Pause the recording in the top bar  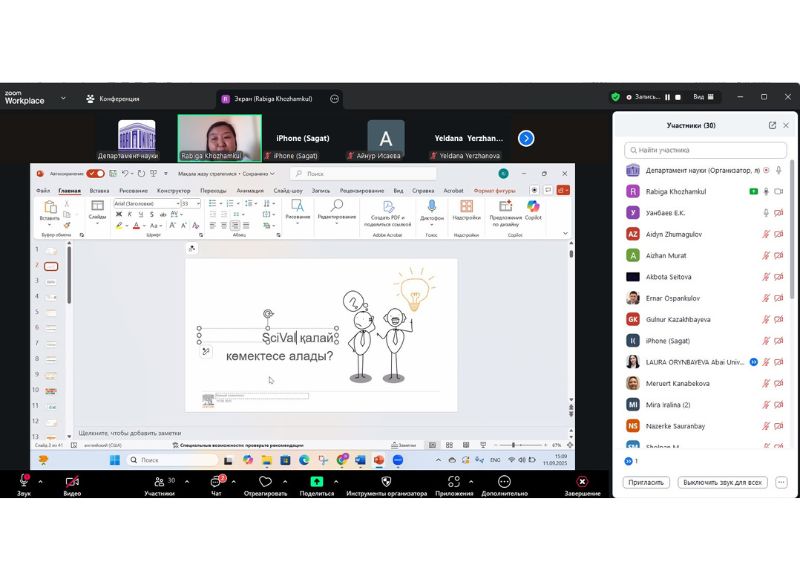668,97
